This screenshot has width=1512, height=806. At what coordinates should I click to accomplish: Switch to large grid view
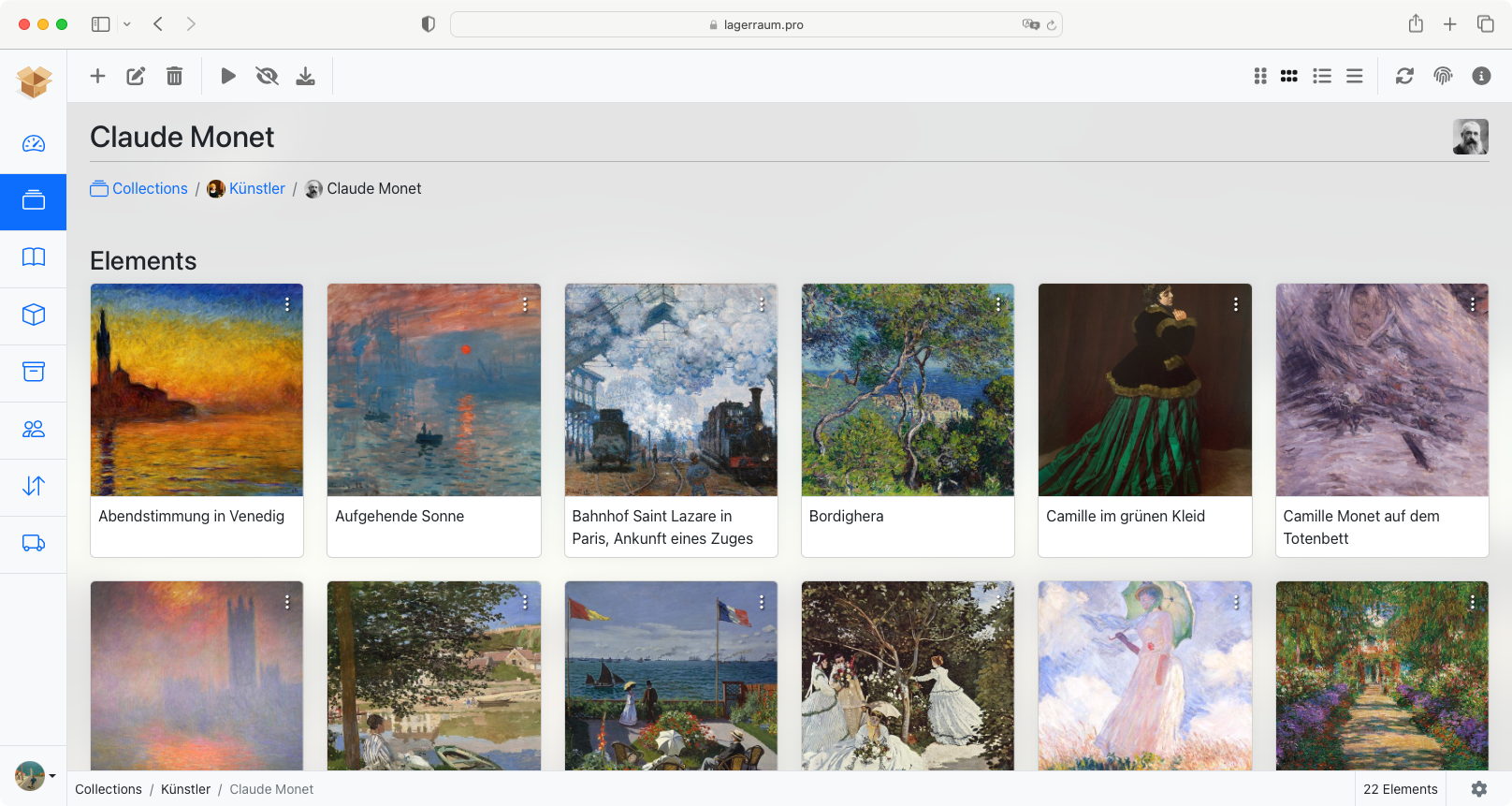pyautogui.click(x=1260, y=76)
